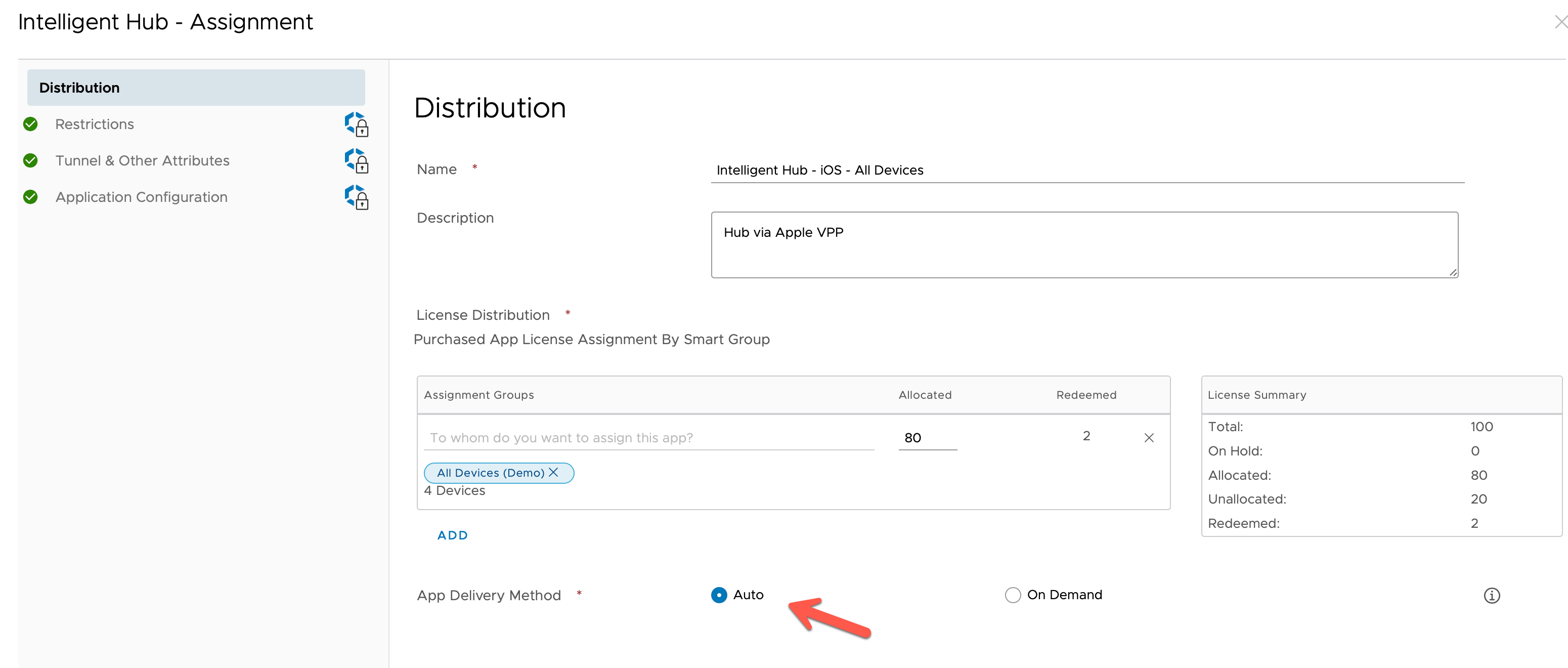This screenshot has height=668, width=1568.
Task: Click the Allocated licenses field
Action: (927, 438)
